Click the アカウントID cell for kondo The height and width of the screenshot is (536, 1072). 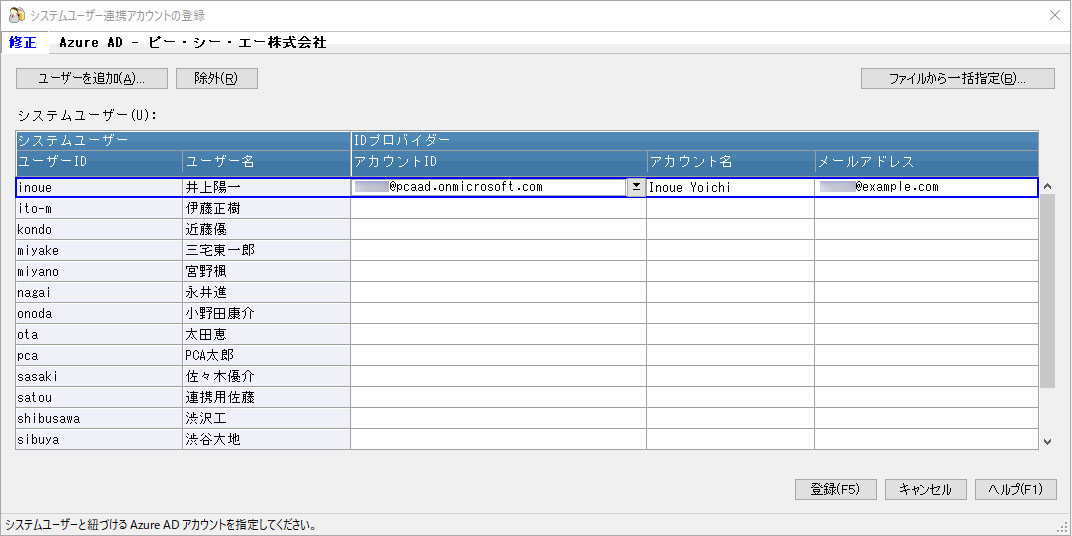pyautogui.click(x=498, y=229)
